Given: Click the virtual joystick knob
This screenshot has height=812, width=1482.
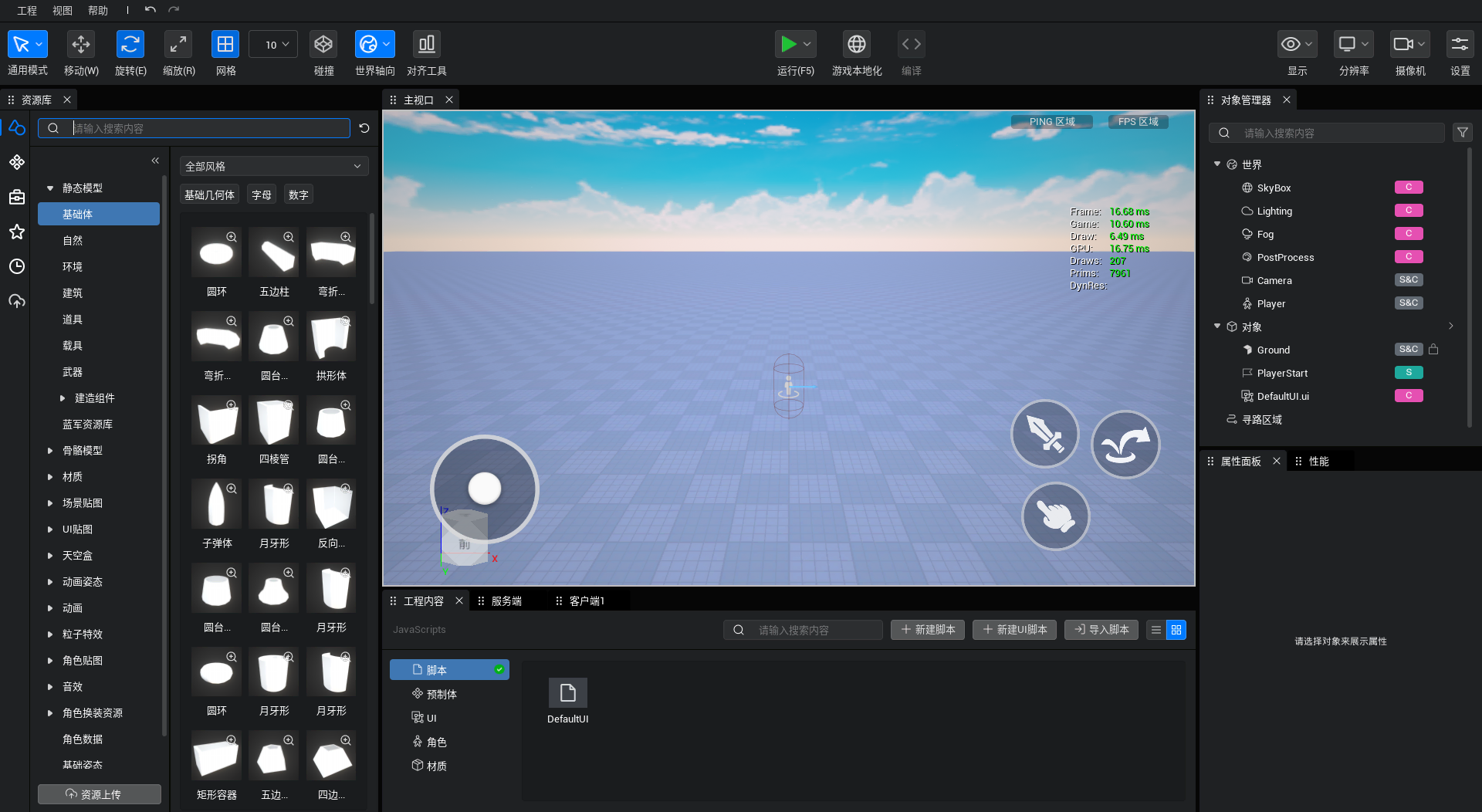Looking at the screenshot, I should click(485, 488).
